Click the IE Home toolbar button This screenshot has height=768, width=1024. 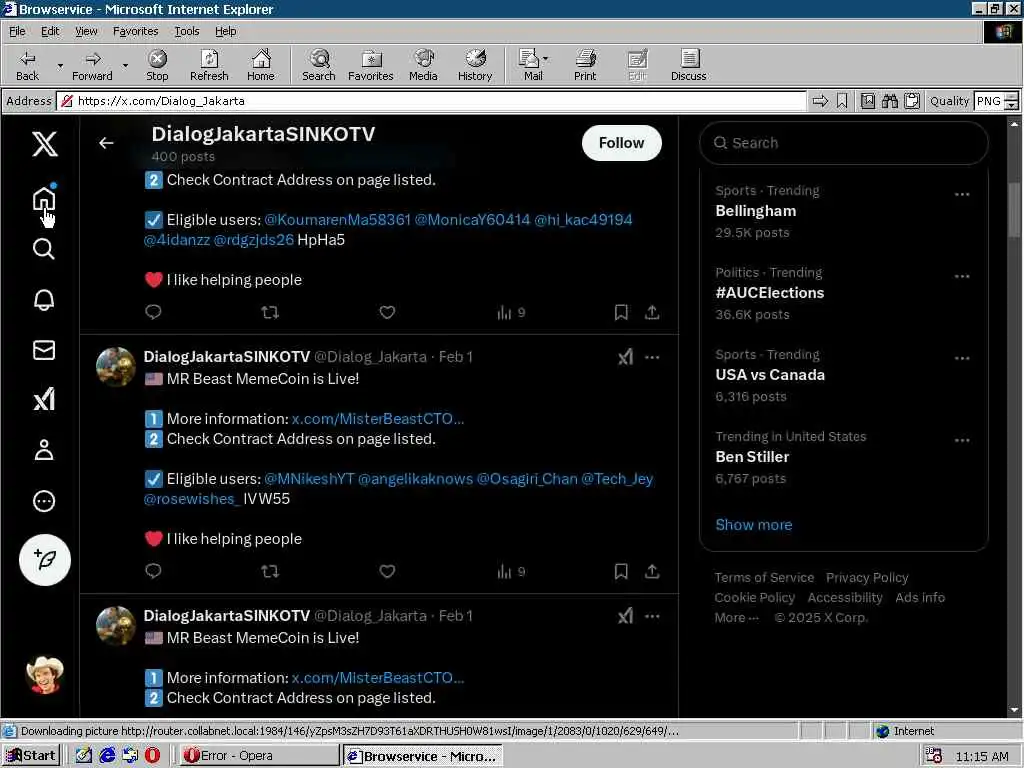point(261,65)
